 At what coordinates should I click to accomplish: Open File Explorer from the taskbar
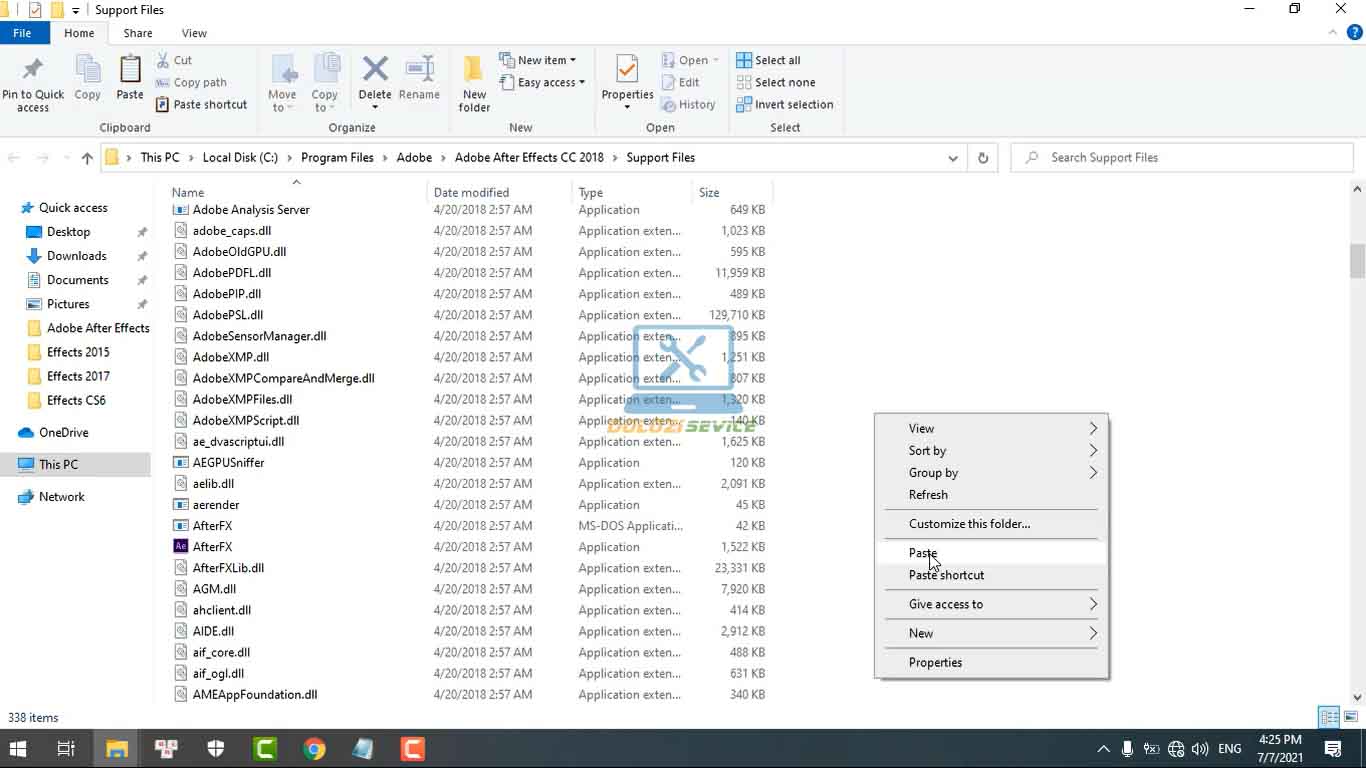pyautogui.click(x=117, y=748)
